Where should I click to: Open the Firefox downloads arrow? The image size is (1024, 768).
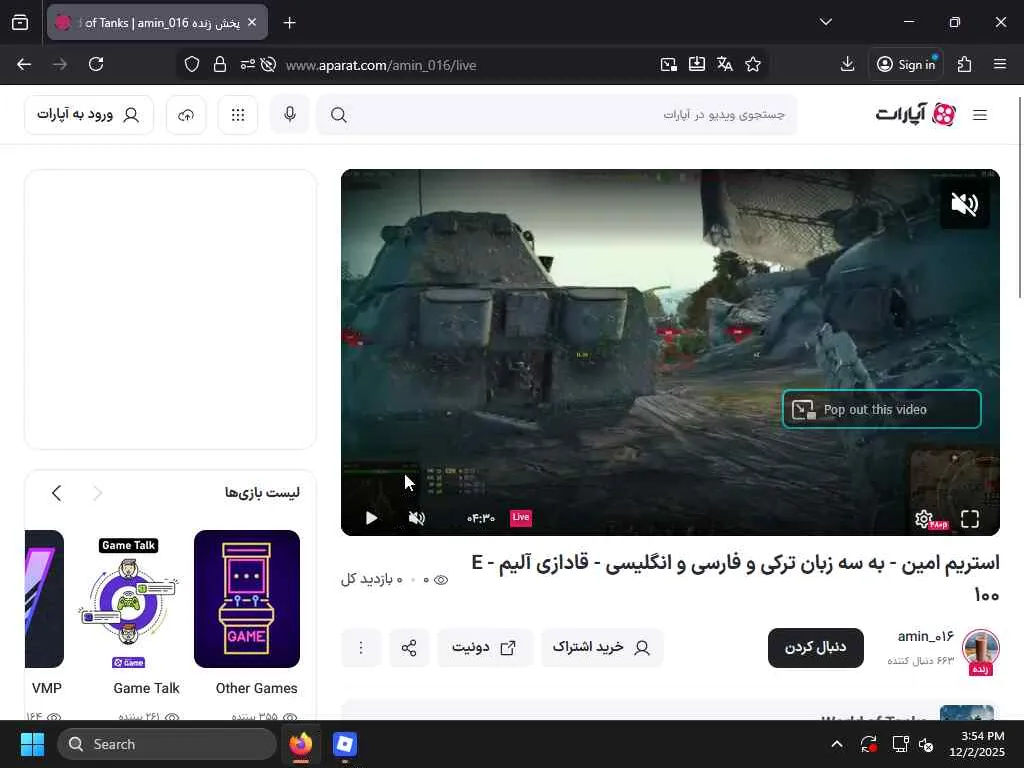(x=847, y=64)
